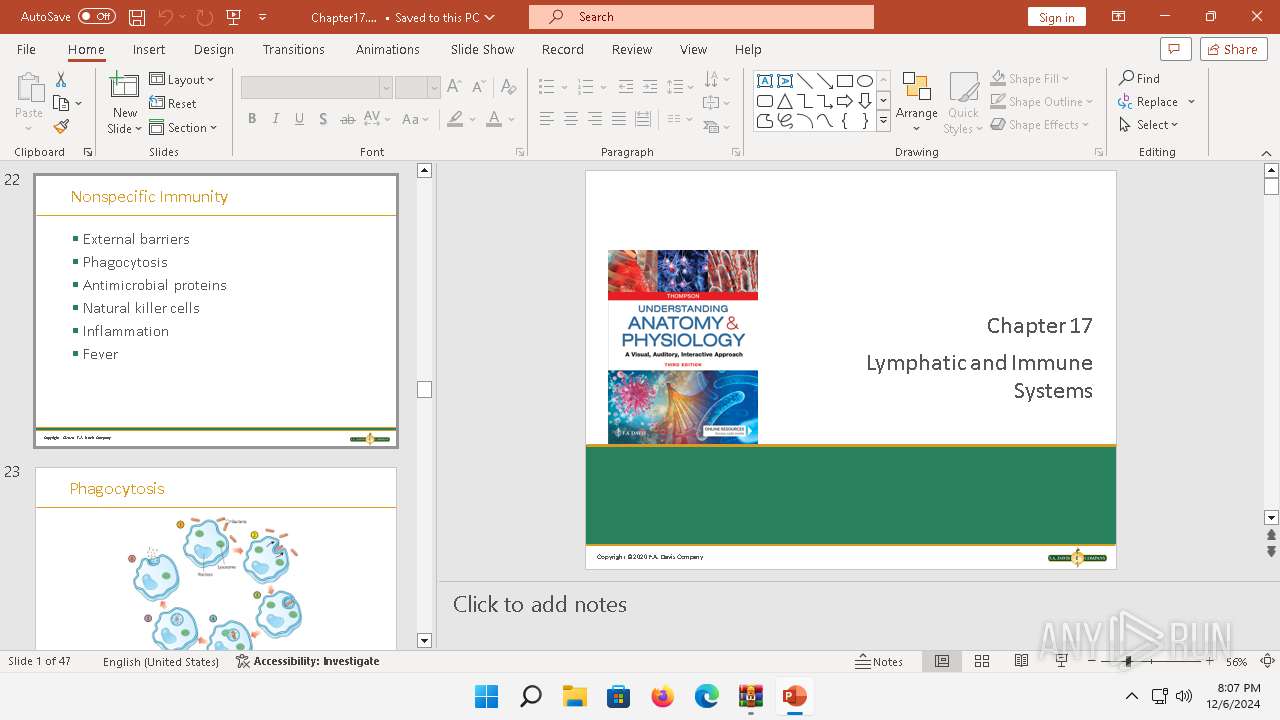Screen dimensions: 1280x720
Task: Open File Explorer from taskbar
Action: [574, 696]
